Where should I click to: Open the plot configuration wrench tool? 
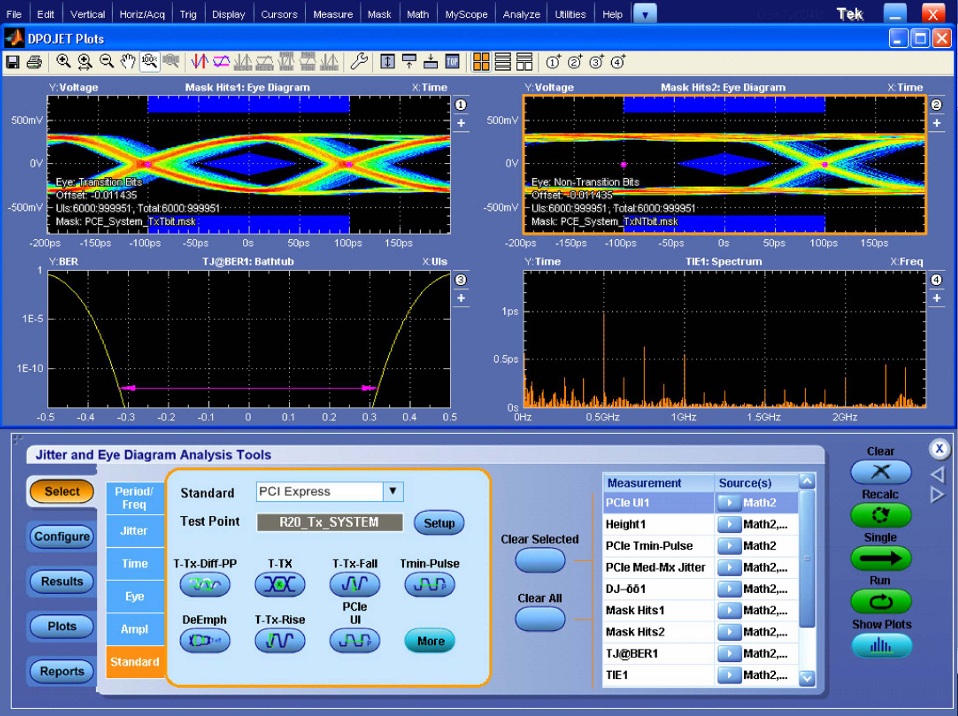click(x=360, y=61)
